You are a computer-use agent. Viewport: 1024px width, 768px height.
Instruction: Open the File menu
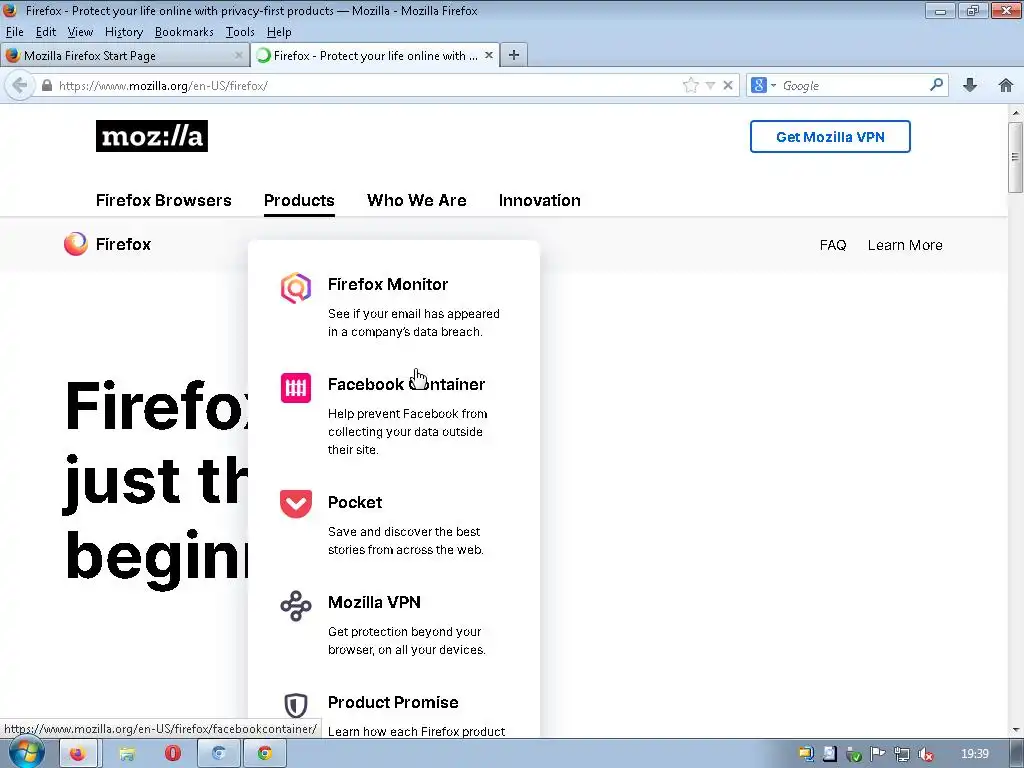pos(14,31)
